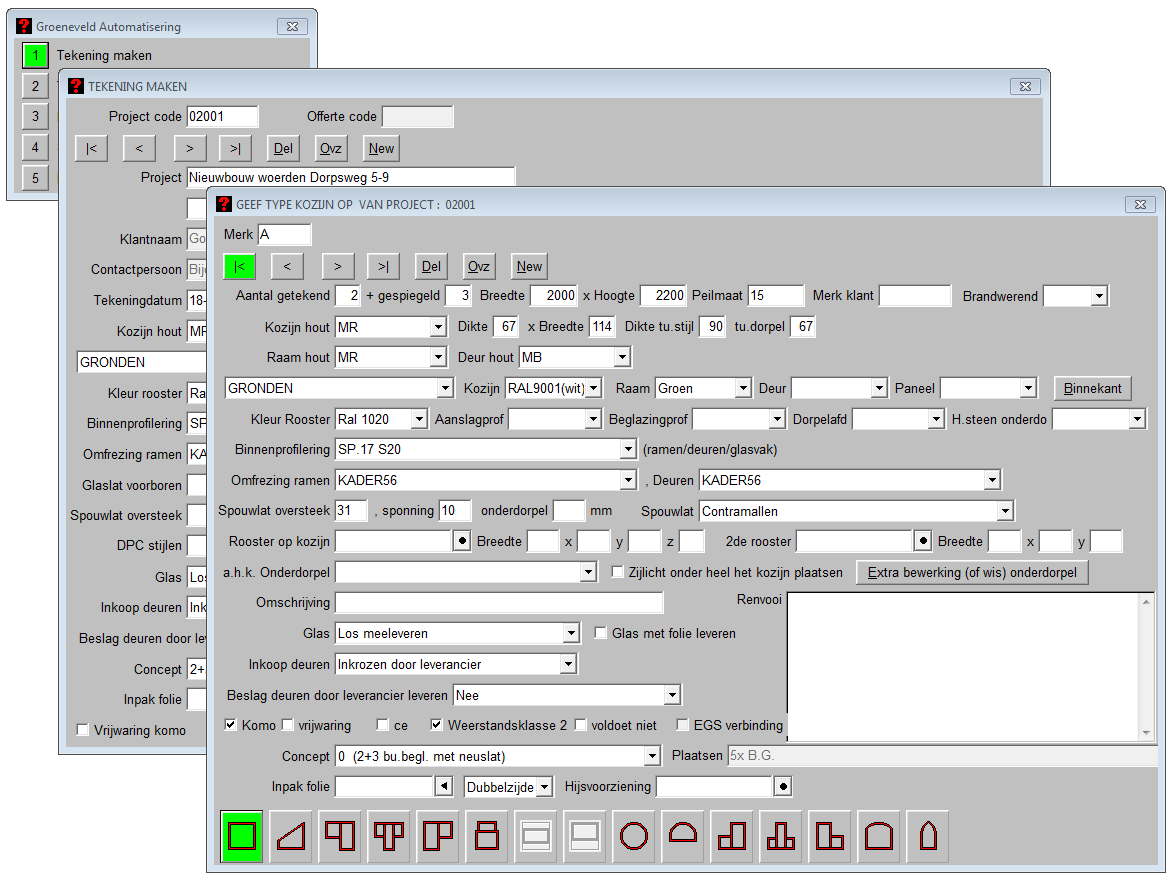Select the rectangular kozijn shape icon
The image size is (1174, 882).
242,836
